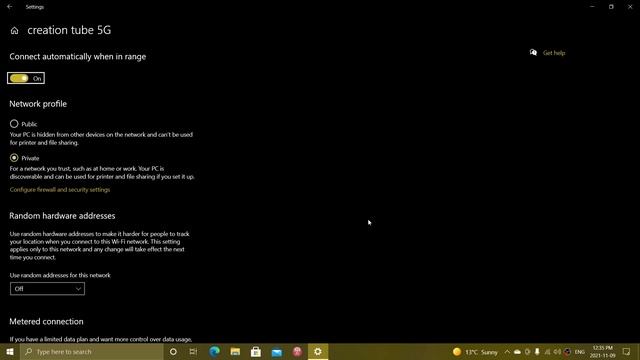Click the Random hardware addresses heading
Viewport: 640px width, 360px height.
tap(62, 216)
